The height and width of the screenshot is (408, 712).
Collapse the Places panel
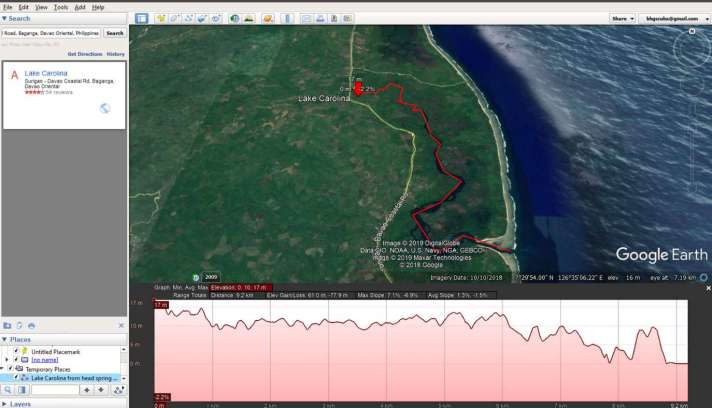pos(4,339)
